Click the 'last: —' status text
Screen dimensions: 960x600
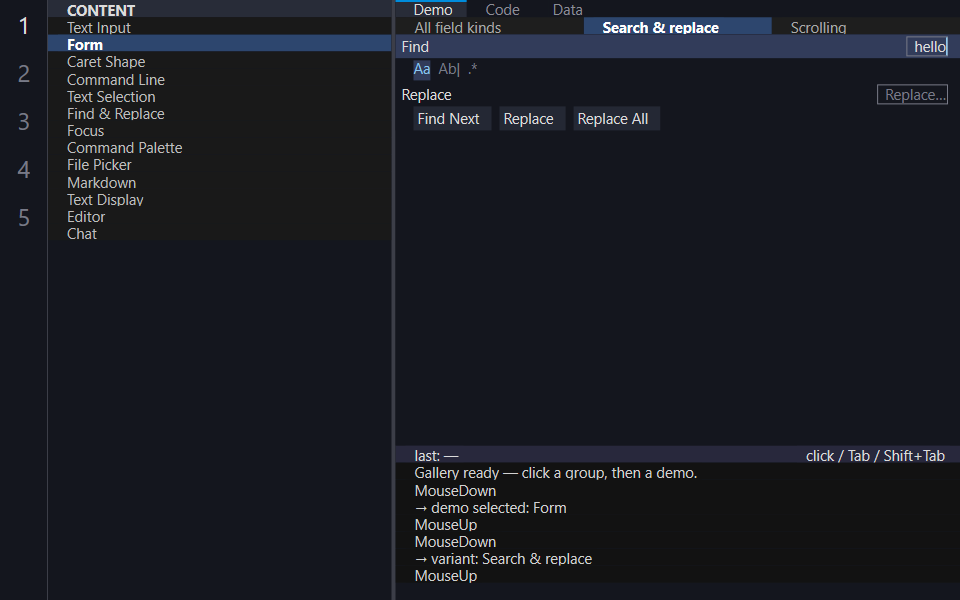click(x=437, y=456)
